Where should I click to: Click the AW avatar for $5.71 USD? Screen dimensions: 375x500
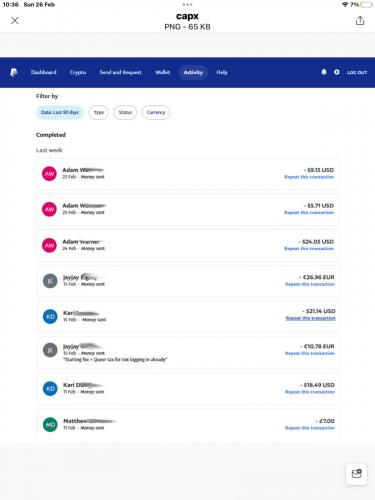tap(49, 209)
